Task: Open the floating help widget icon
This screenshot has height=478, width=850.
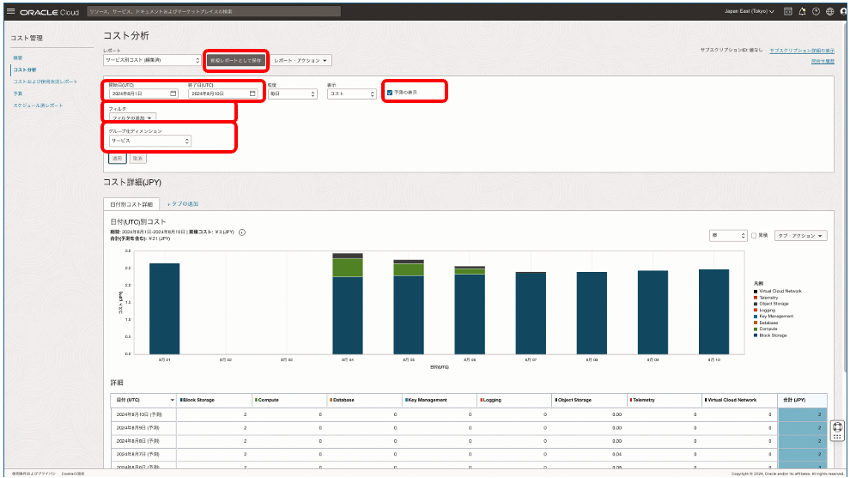Action: (x=837, y=428)
